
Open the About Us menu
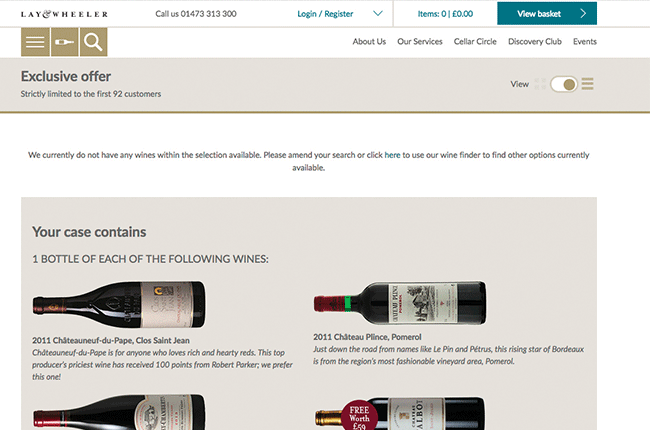(369, 42)
